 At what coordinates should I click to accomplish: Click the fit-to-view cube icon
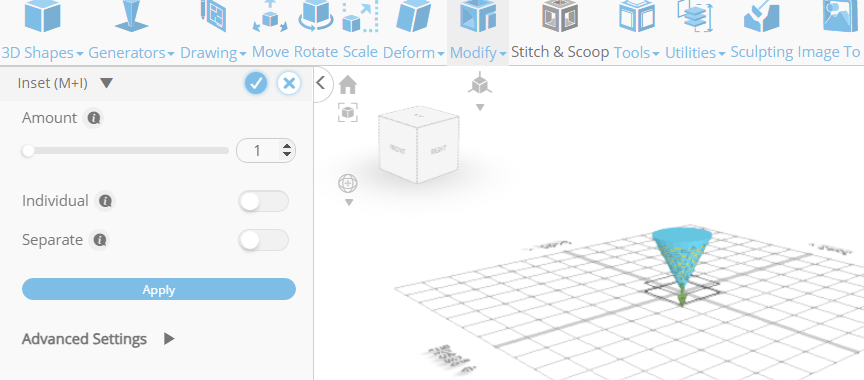tap(348, 112)
